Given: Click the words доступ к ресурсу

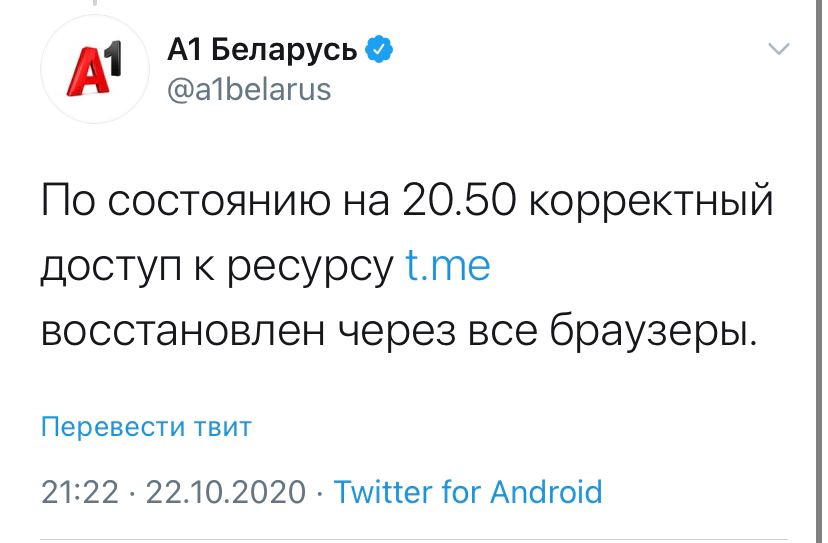Looking at the screenshot, I should (216, 269).
